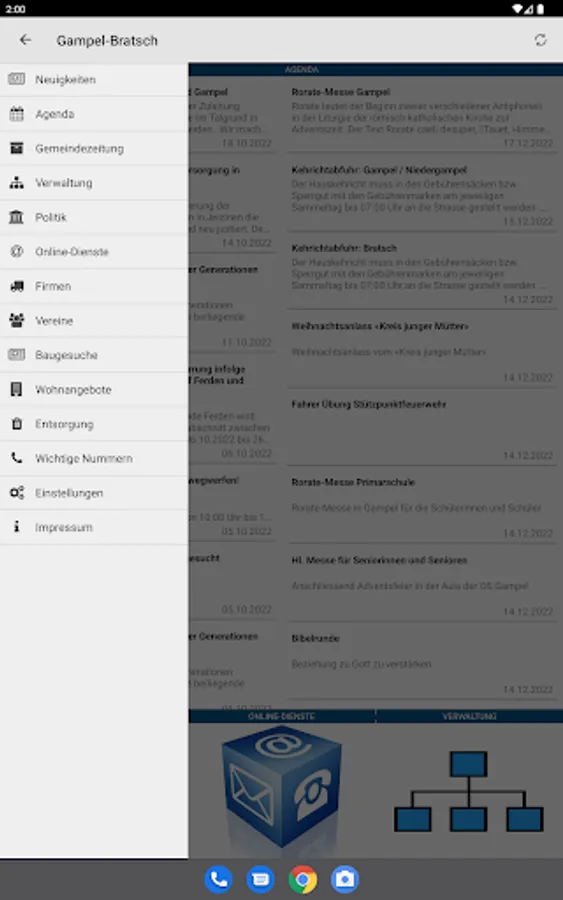This screenshot has width=563, height=900.
Task: Select Gemeindezeitung menu entry
Action: 94,149
